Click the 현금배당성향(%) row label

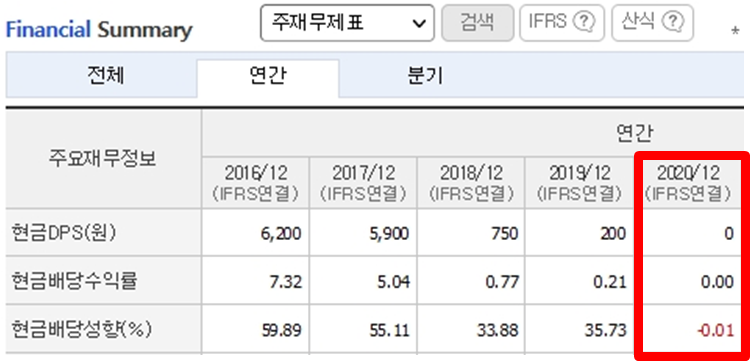[x=81, y=329]
